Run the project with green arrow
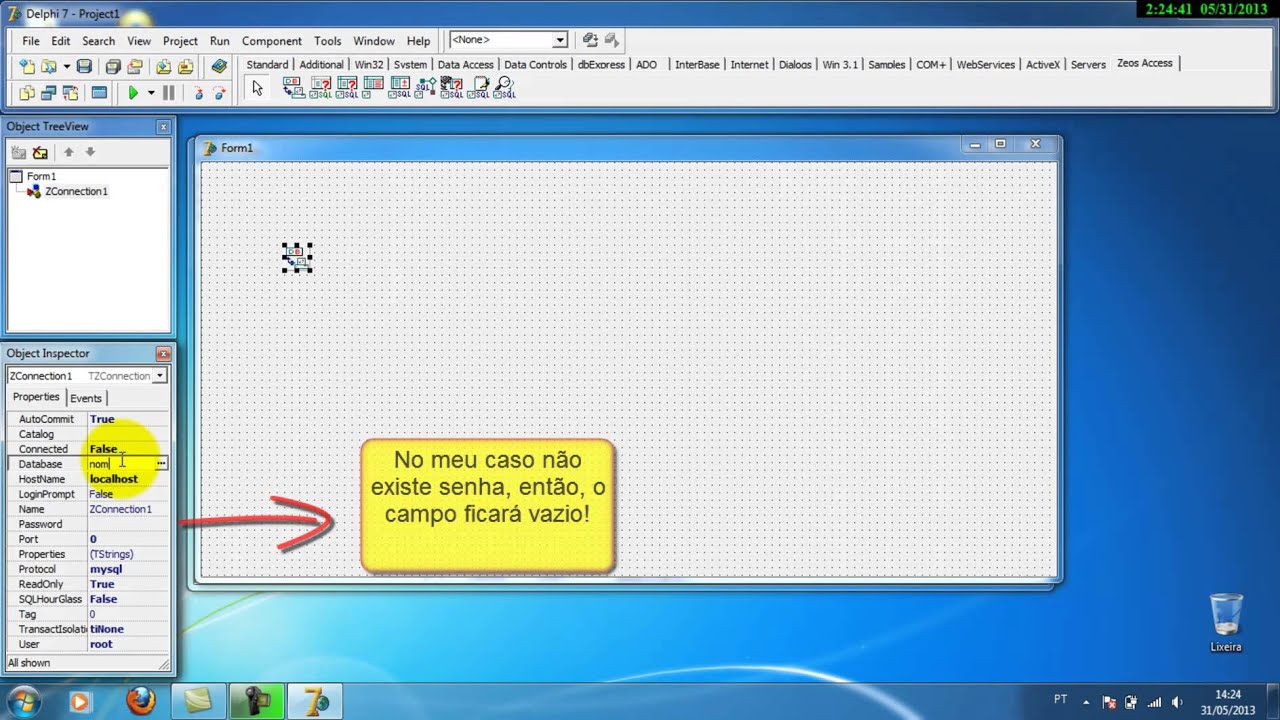The width and height of the screenshot is (1280, 720). [x=133, y=93]
